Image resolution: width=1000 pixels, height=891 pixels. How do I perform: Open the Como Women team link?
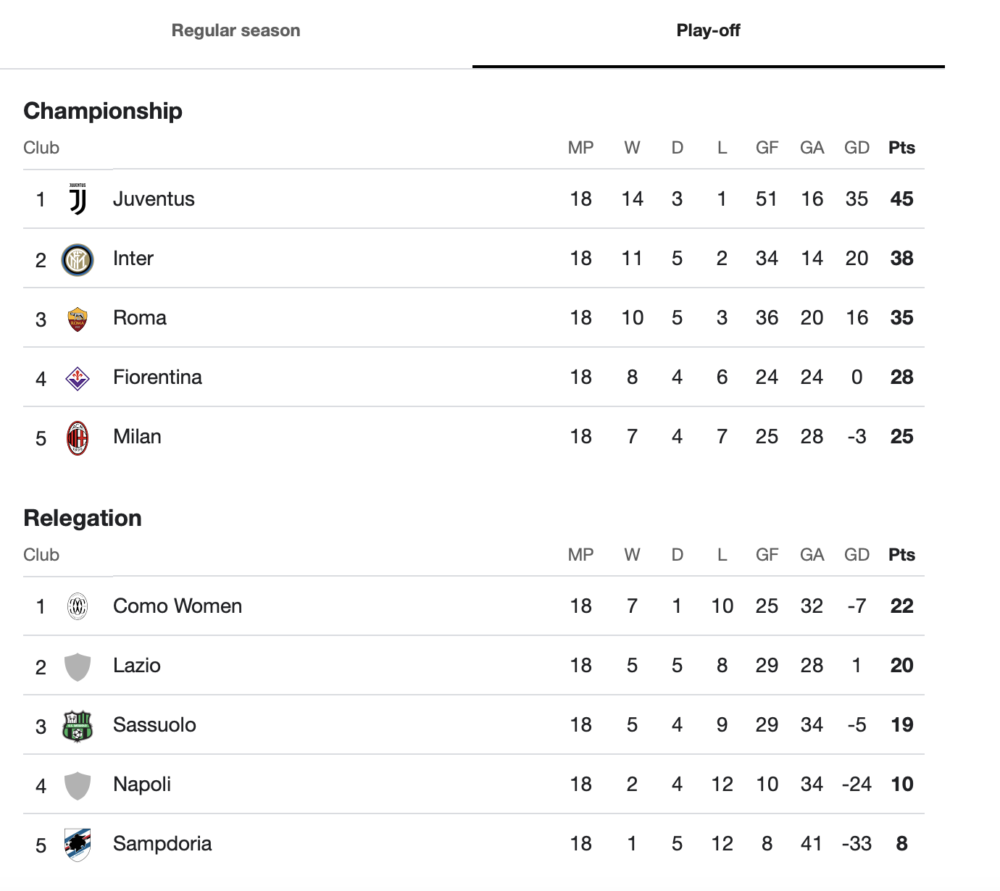point(177,606)
